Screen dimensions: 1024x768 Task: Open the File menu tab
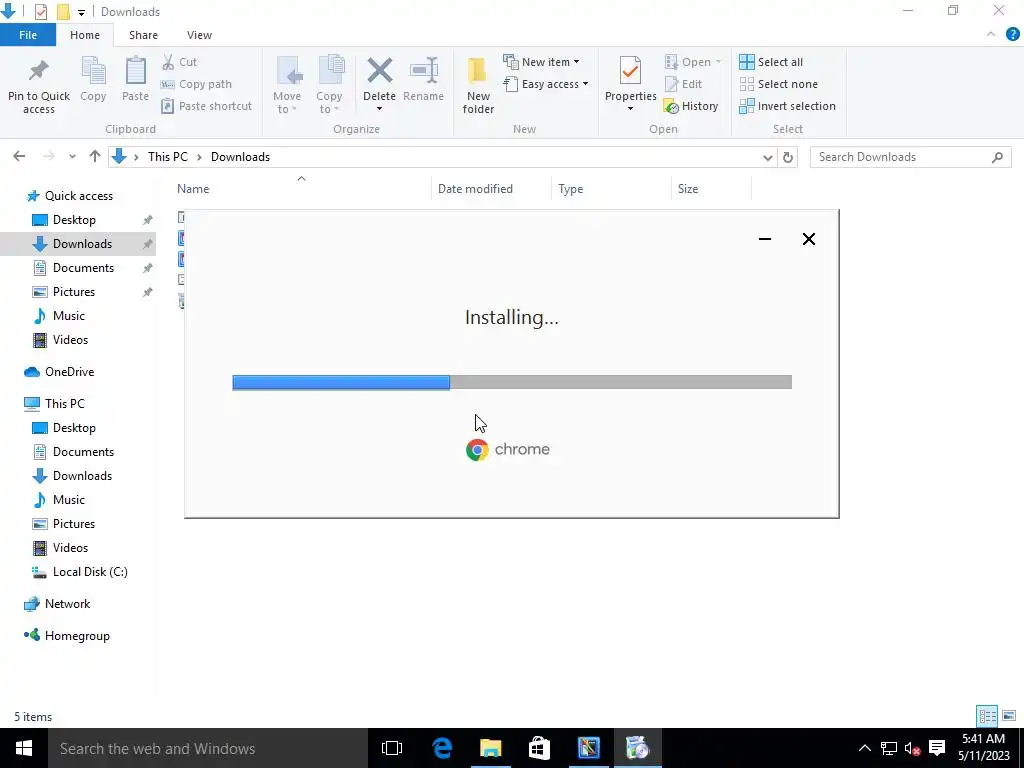(28, 35)
